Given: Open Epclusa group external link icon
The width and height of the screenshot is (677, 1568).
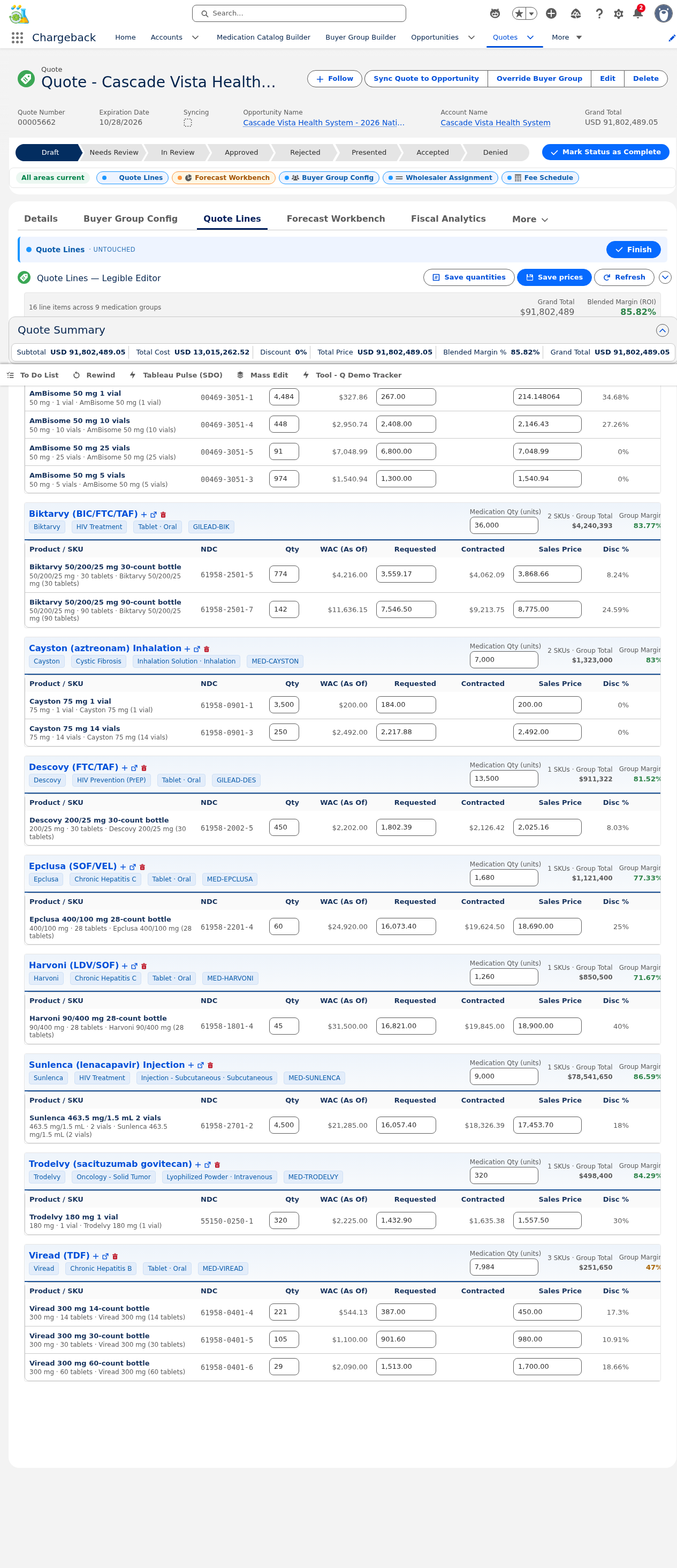Looking at the screenshot, I should [133, 868].
